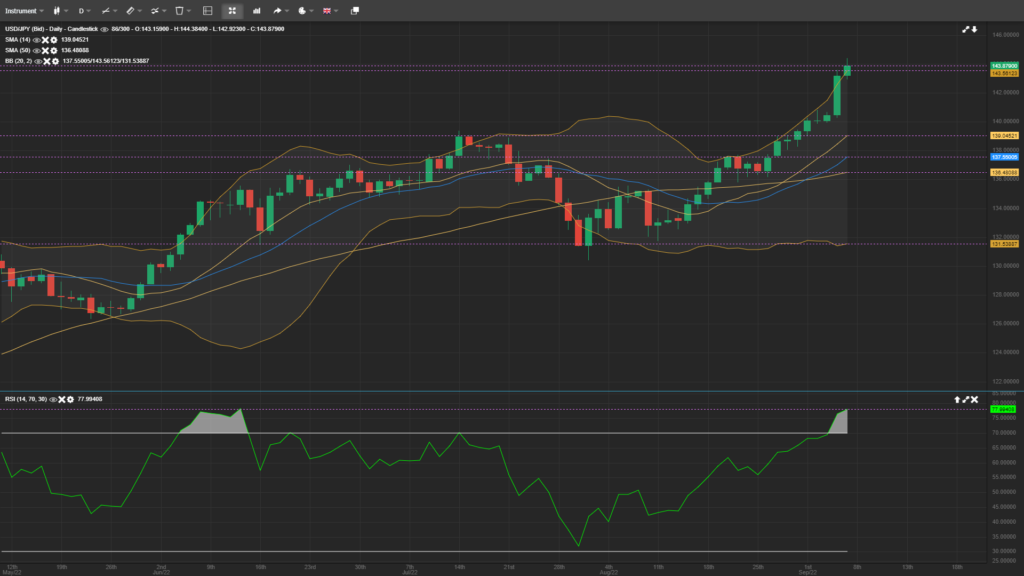Click the bar chart volume icon
The image size is (1024, 576).
point(258,10)
